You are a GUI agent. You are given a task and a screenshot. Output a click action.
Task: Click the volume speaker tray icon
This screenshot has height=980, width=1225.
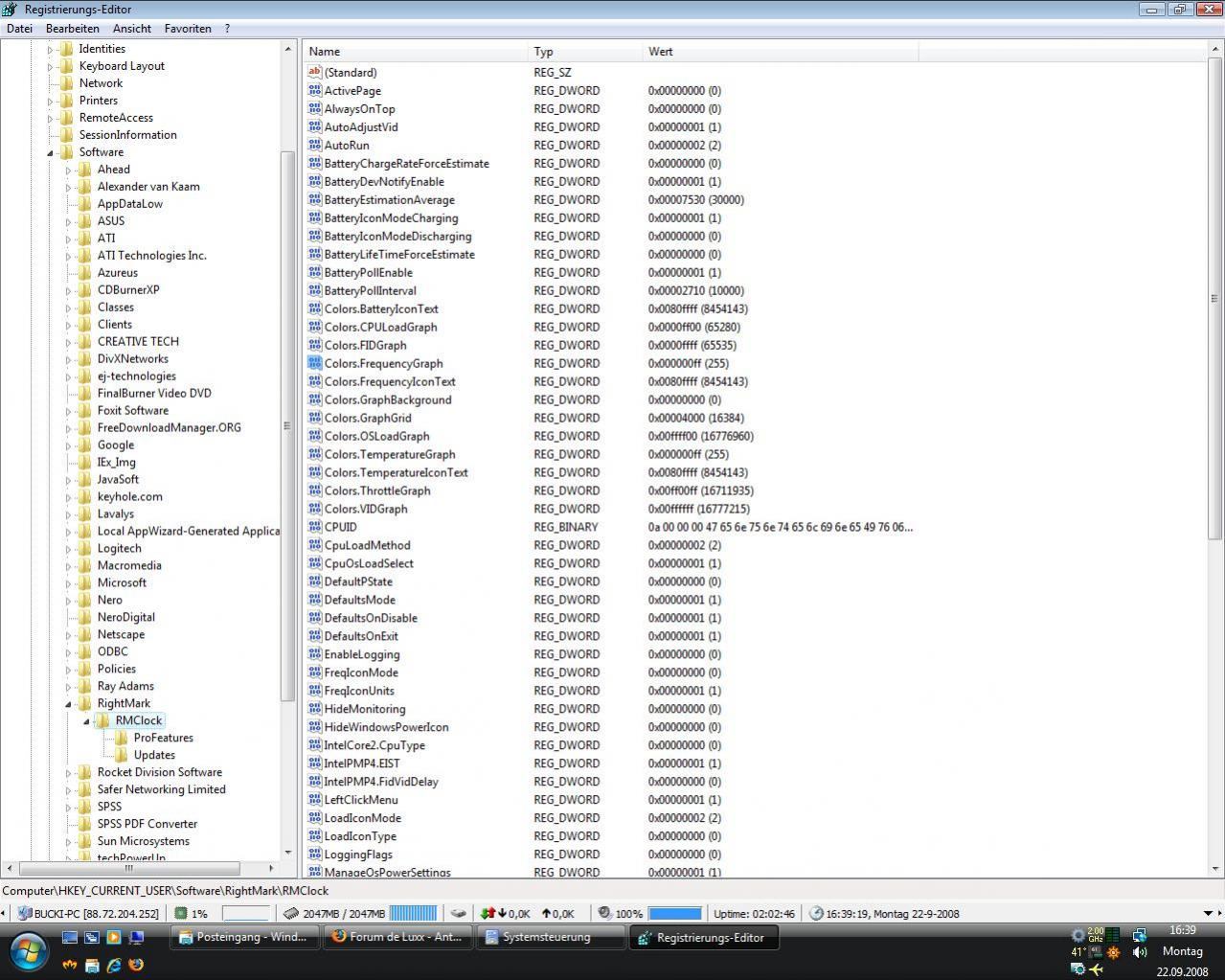[x=1140, y=952]
